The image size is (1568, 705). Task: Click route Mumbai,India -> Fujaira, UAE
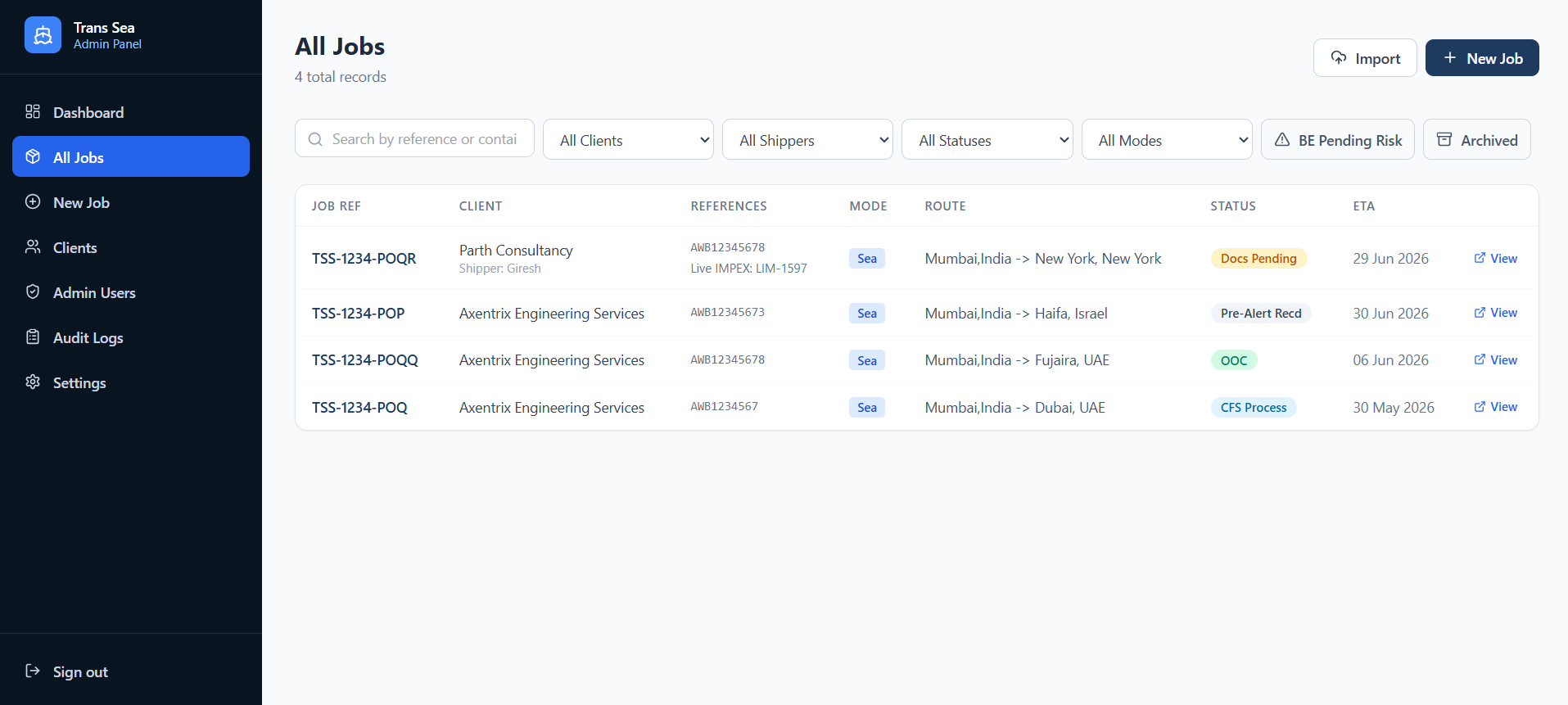[1017, 359]
